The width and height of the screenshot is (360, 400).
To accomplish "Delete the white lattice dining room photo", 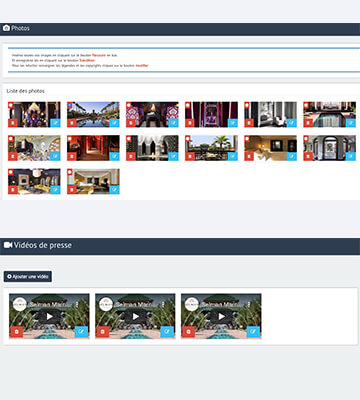I will [13, 156].
